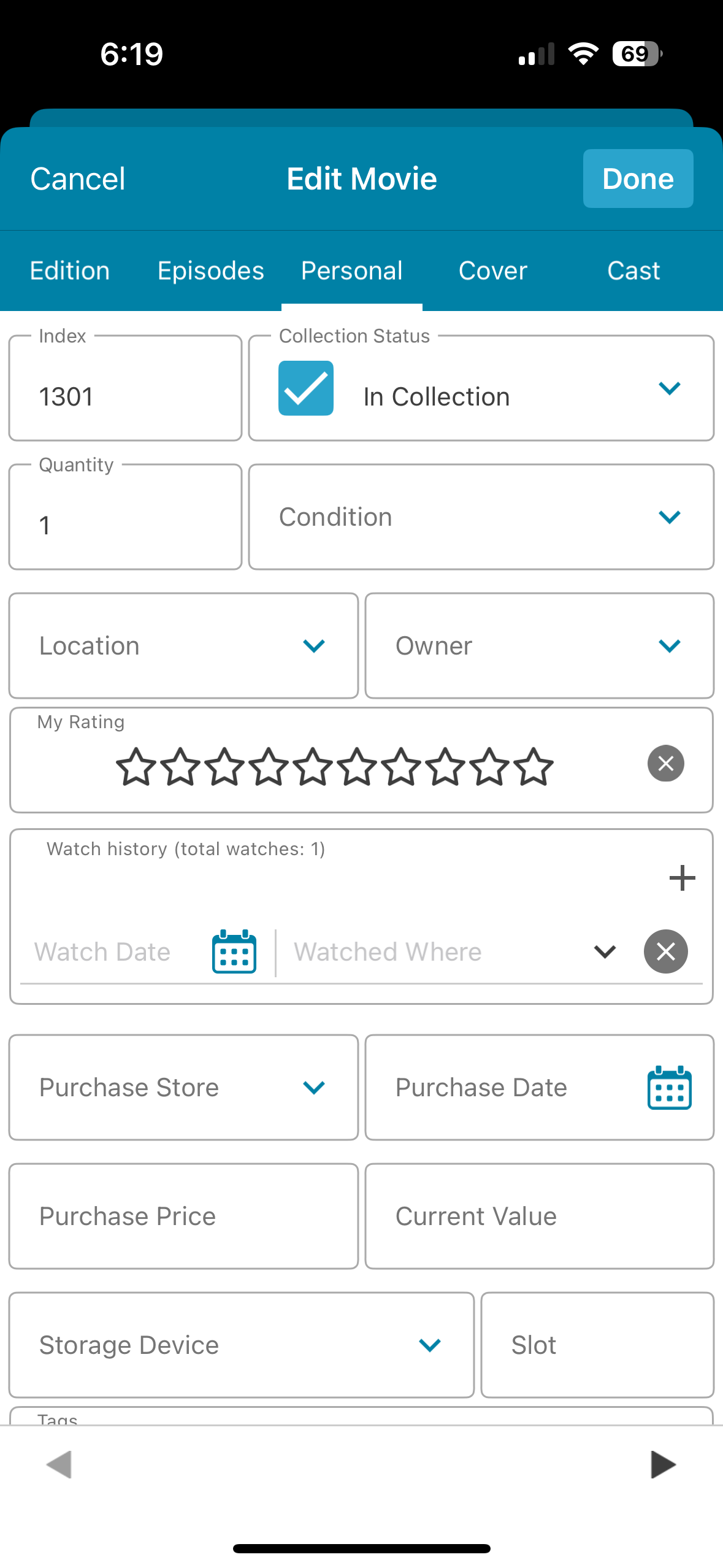Expand the Collection Status dropdown

coord(669,388)
